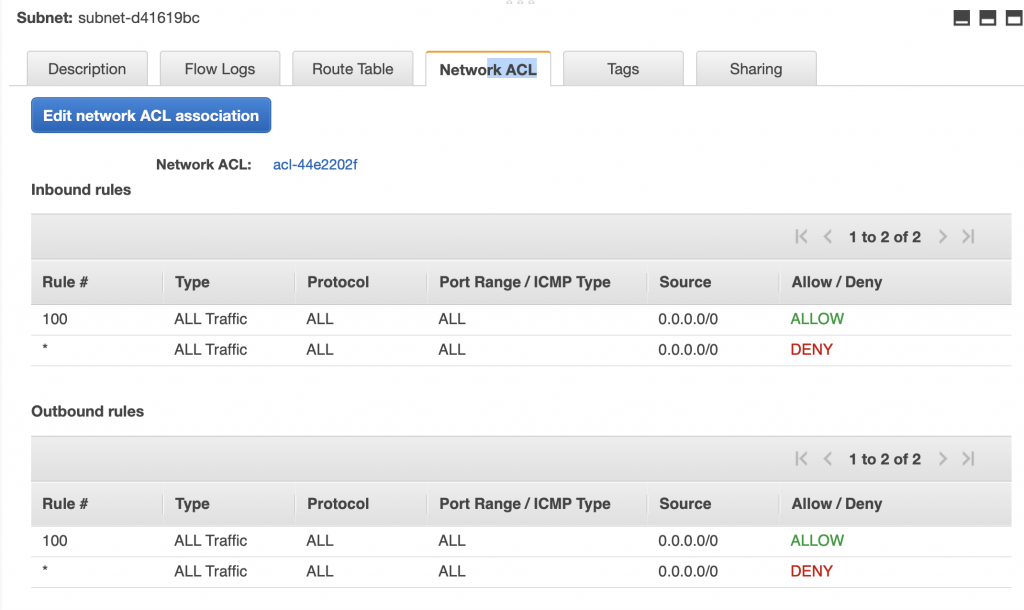Click Outbound '1 to 2 of 2' pagination text
Viewport: 1024px width, 610px height.
[885, 459]
